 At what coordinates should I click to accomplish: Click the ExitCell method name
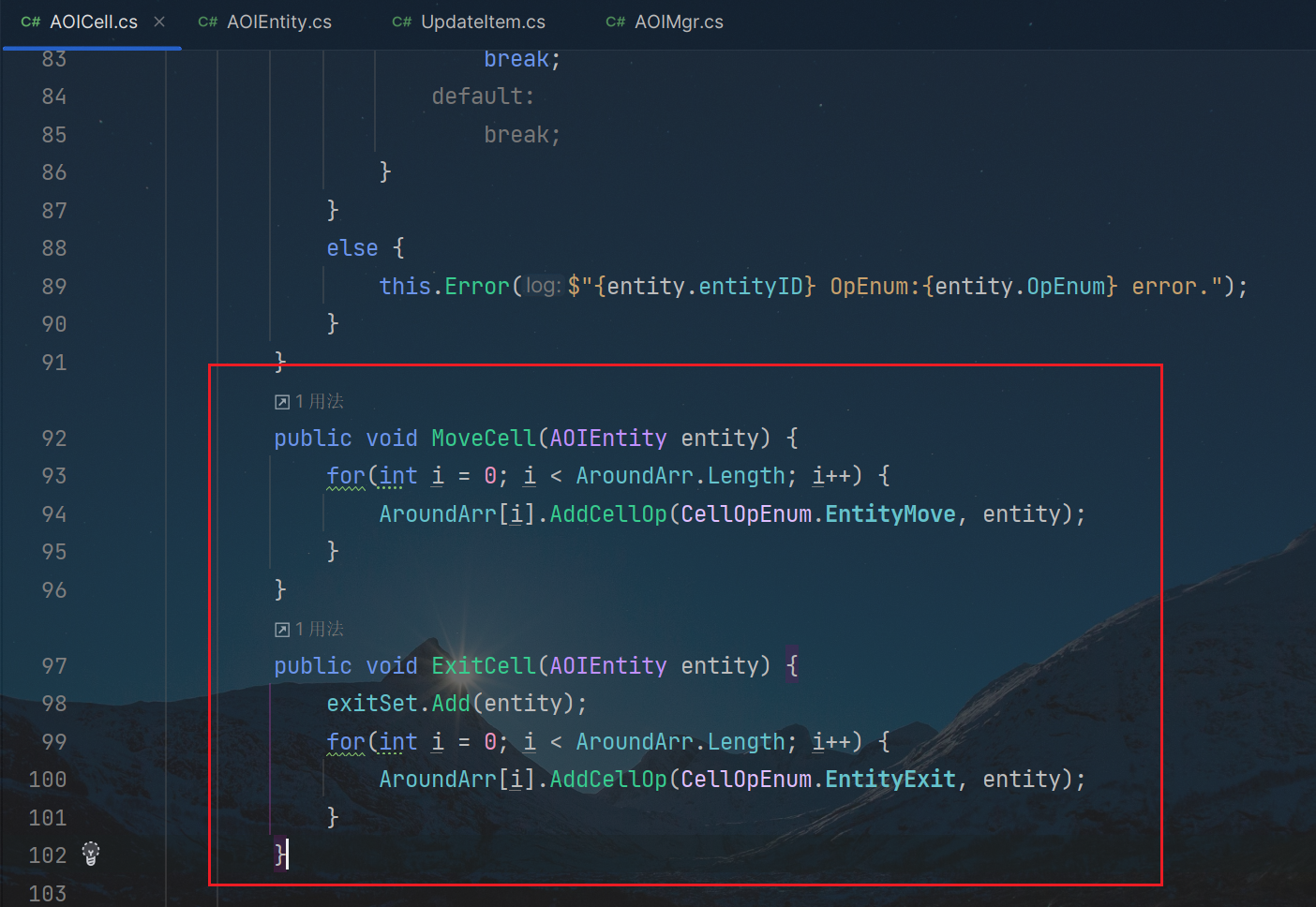coord(484,665)
